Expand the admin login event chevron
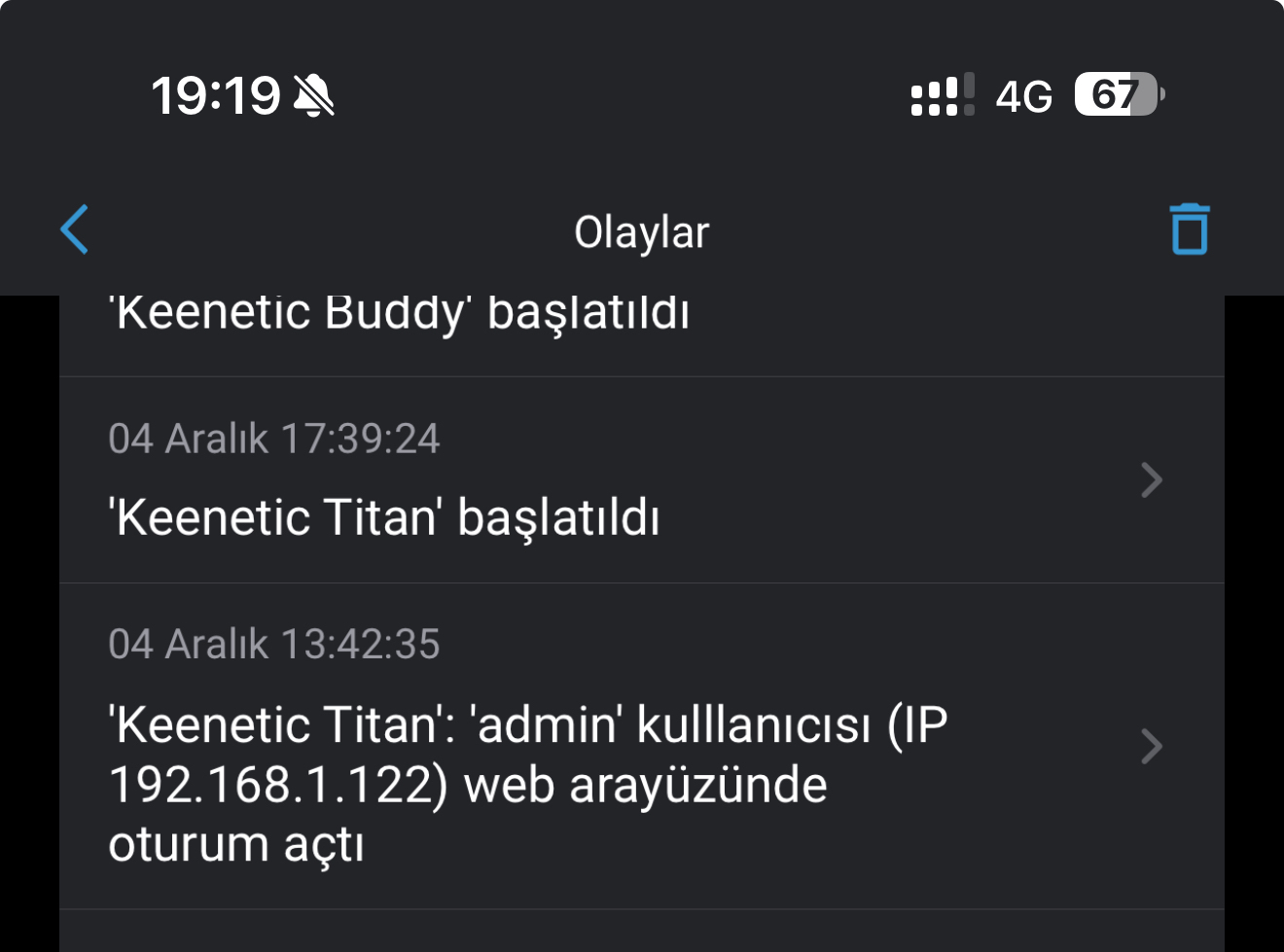Image resolution: width=1284 pixels, height=952 pixels. (x=1152, y=747)
